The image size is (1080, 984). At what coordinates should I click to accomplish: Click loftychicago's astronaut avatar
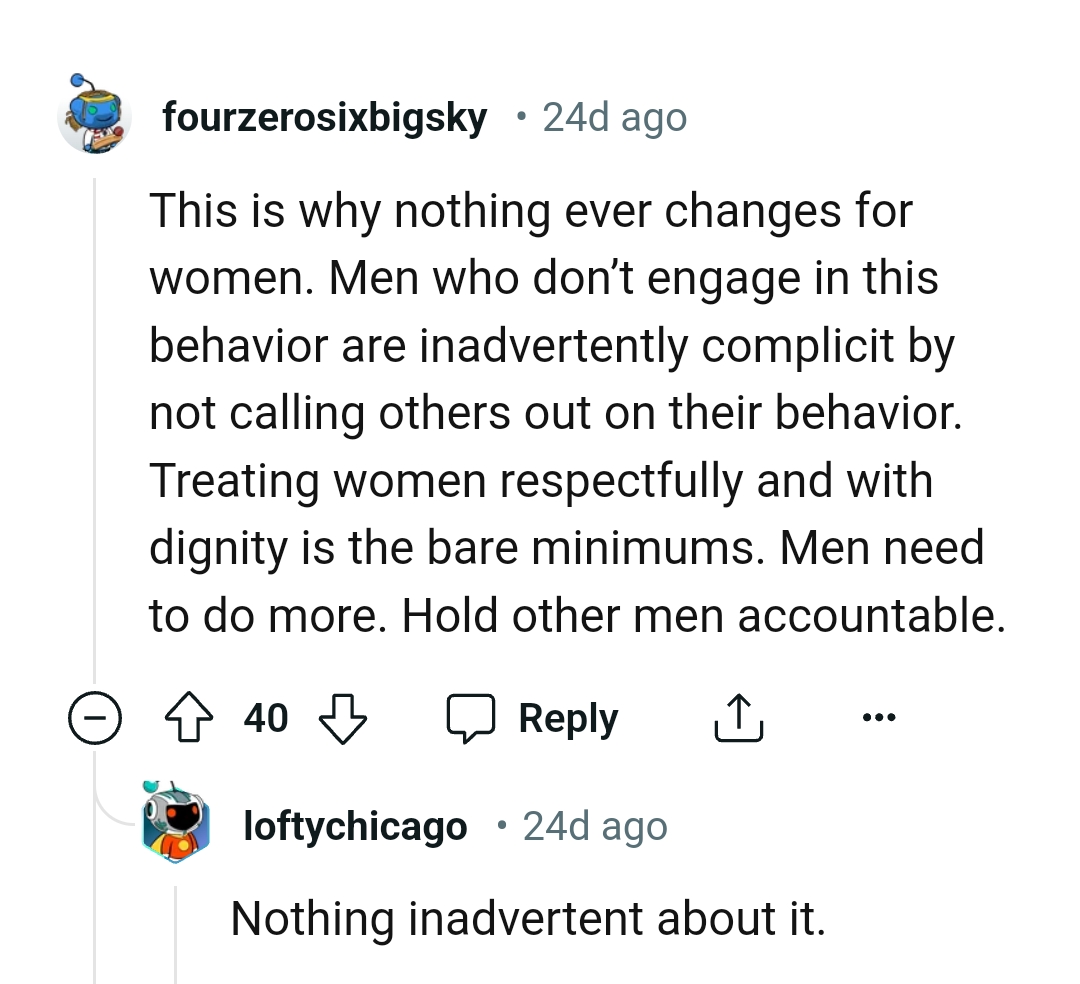click(x=176, y=825)
